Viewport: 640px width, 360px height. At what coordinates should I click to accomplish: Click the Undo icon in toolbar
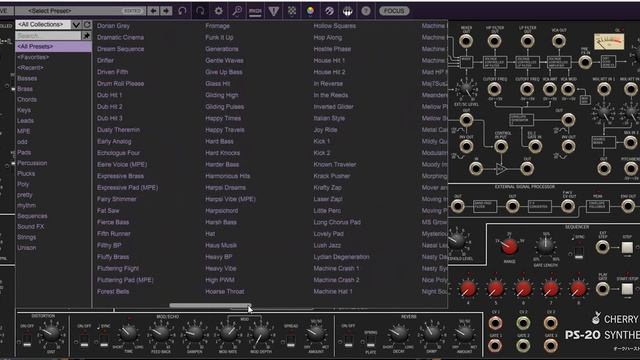pos(182,11)
